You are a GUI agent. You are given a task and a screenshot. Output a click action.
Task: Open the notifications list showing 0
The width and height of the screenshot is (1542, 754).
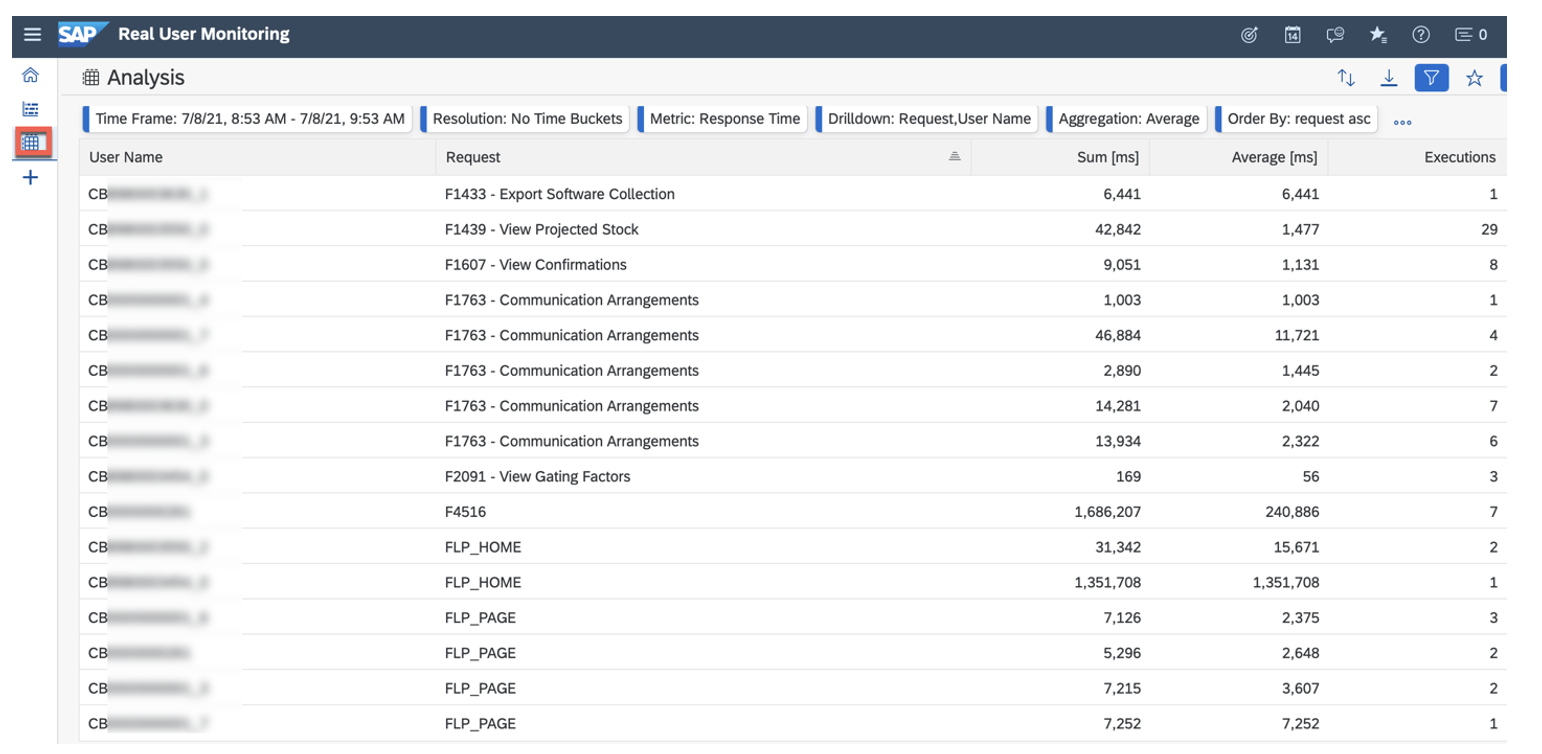point(1471,35)
